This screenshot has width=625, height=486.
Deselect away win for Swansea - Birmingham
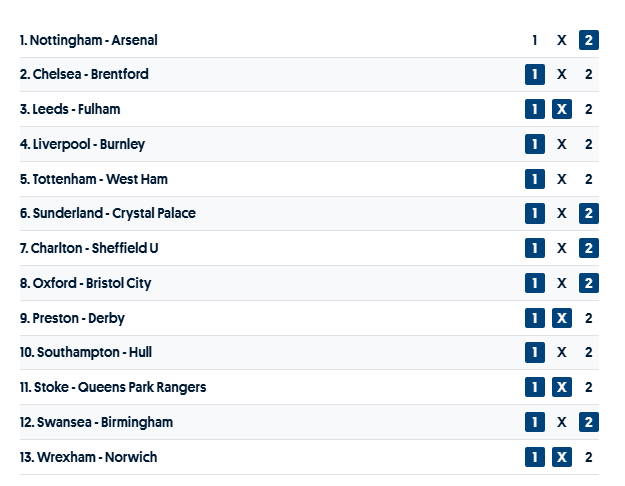pos(589,422)
